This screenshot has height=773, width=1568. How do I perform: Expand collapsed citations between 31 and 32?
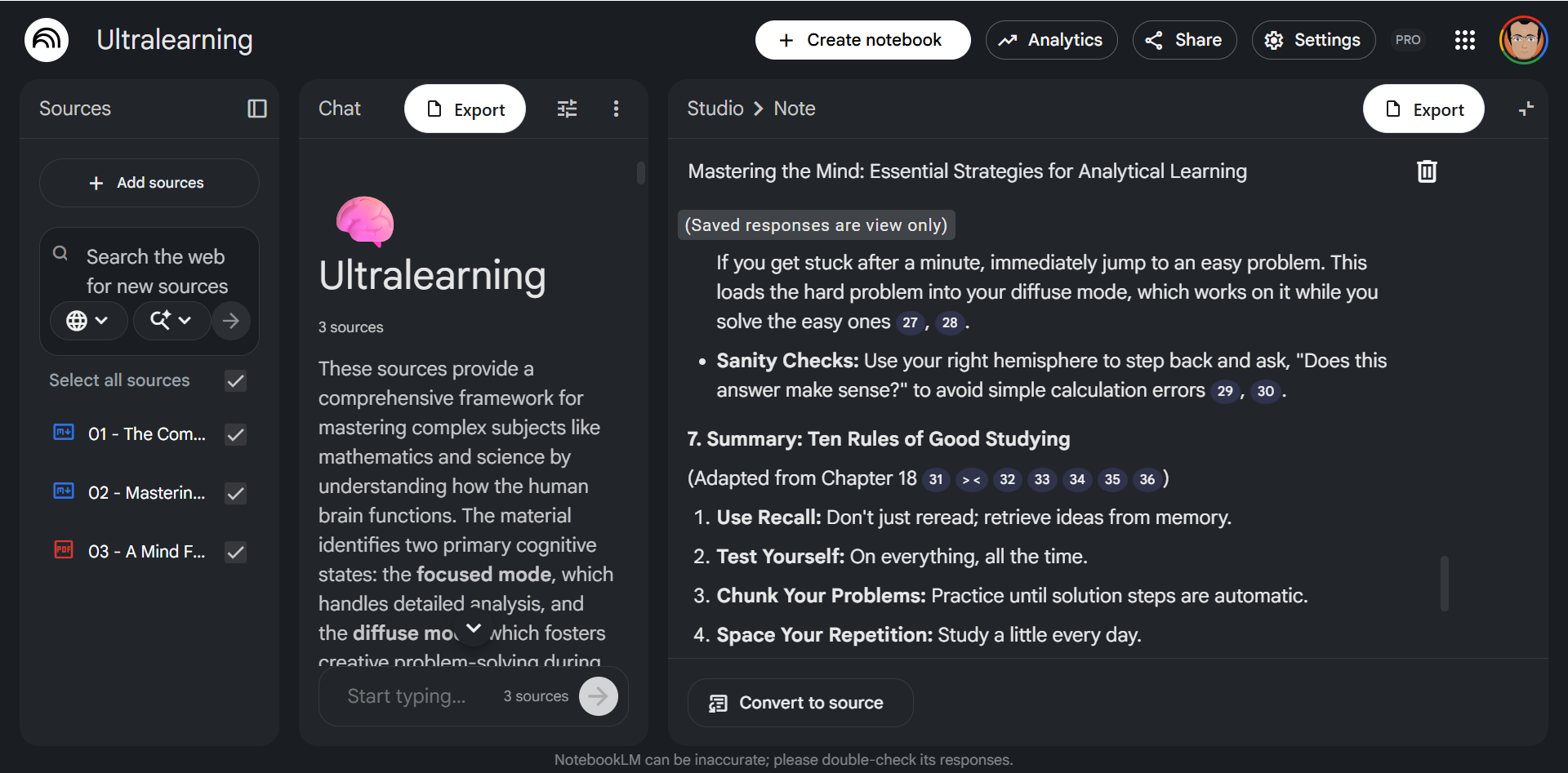point(972,480)
